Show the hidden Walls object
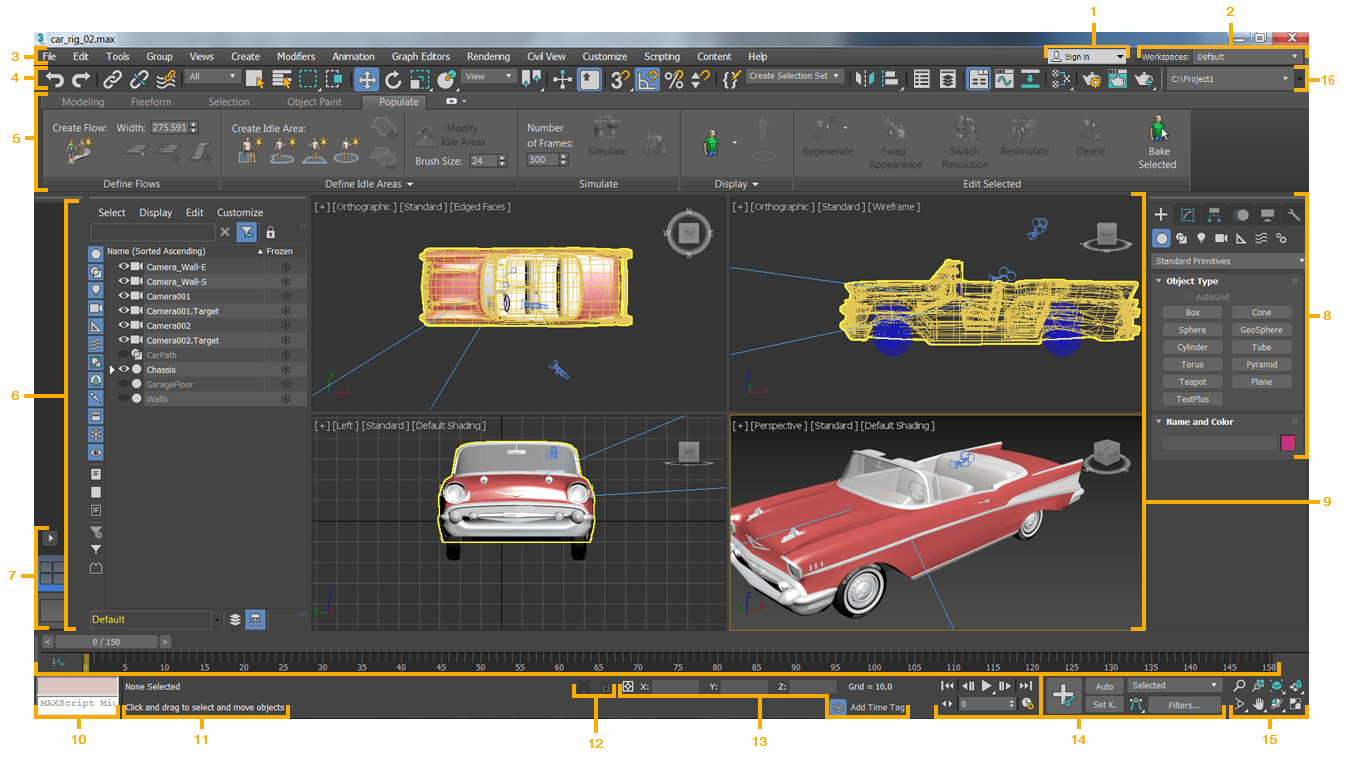Viewport: 1356px width, 757px height. [x=125, y=399]
